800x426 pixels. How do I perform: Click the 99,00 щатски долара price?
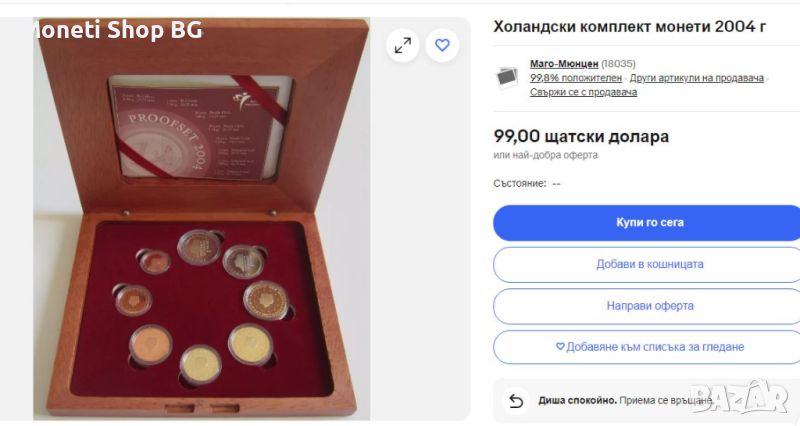(581, 136)
